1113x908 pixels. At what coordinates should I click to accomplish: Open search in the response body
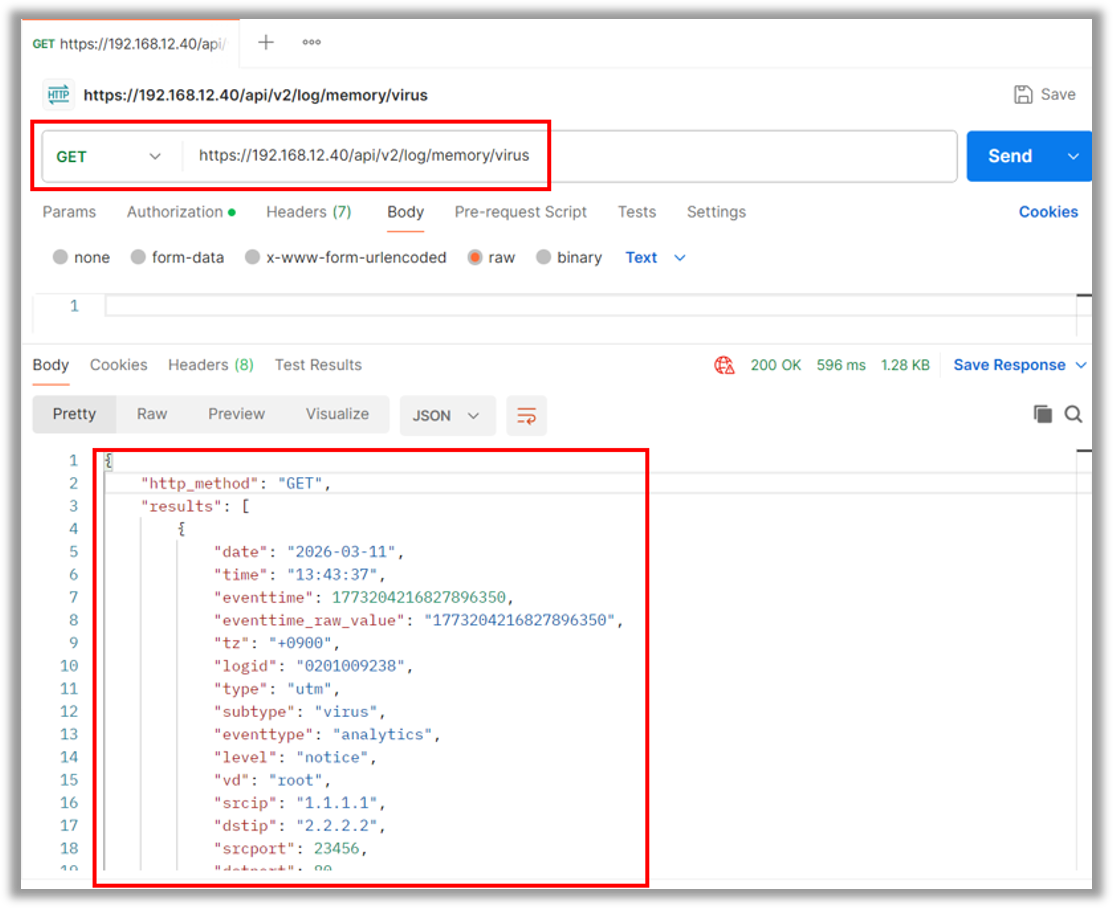coord(1073,414)
